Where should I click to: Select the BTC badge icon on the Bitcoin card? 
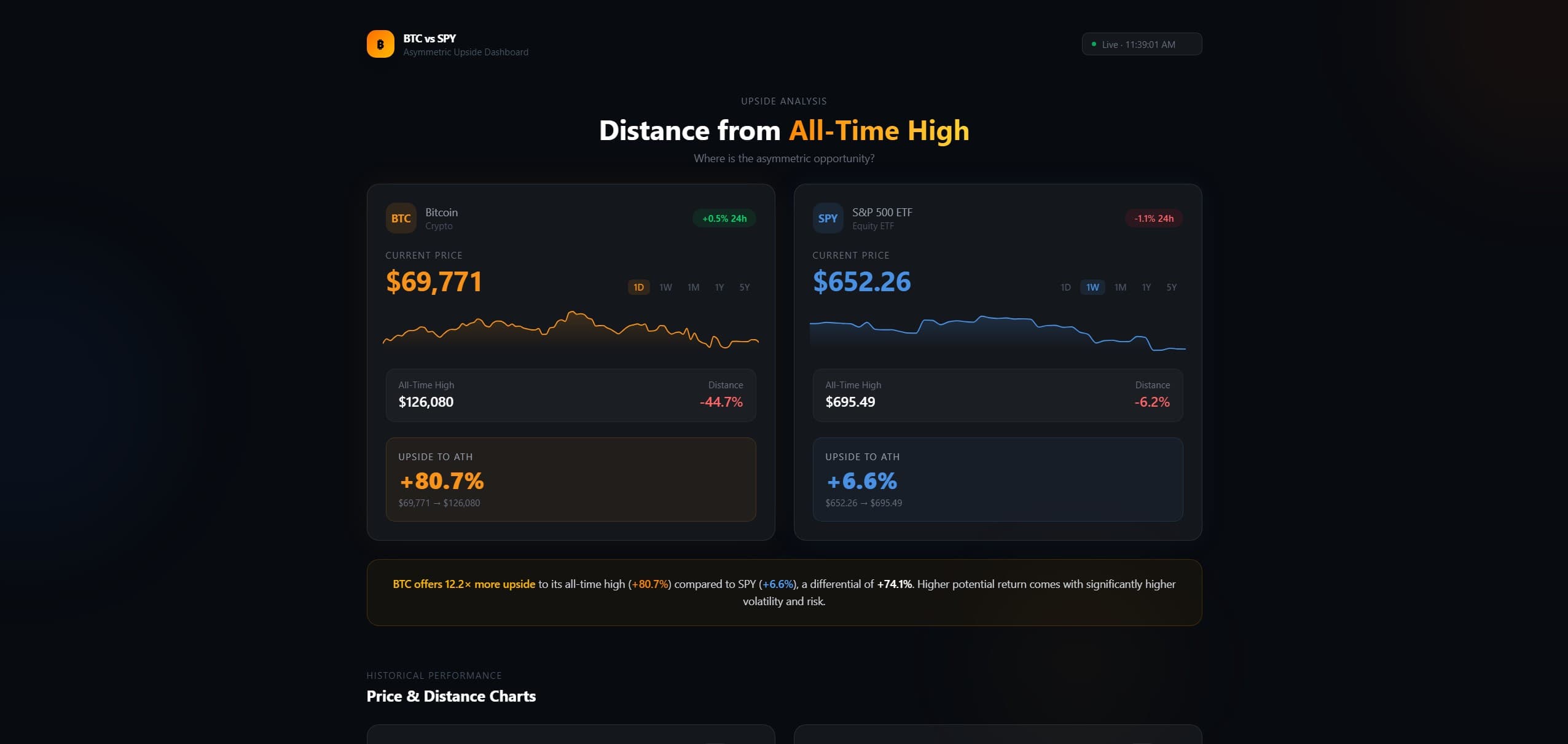click(x=400, y=218)
